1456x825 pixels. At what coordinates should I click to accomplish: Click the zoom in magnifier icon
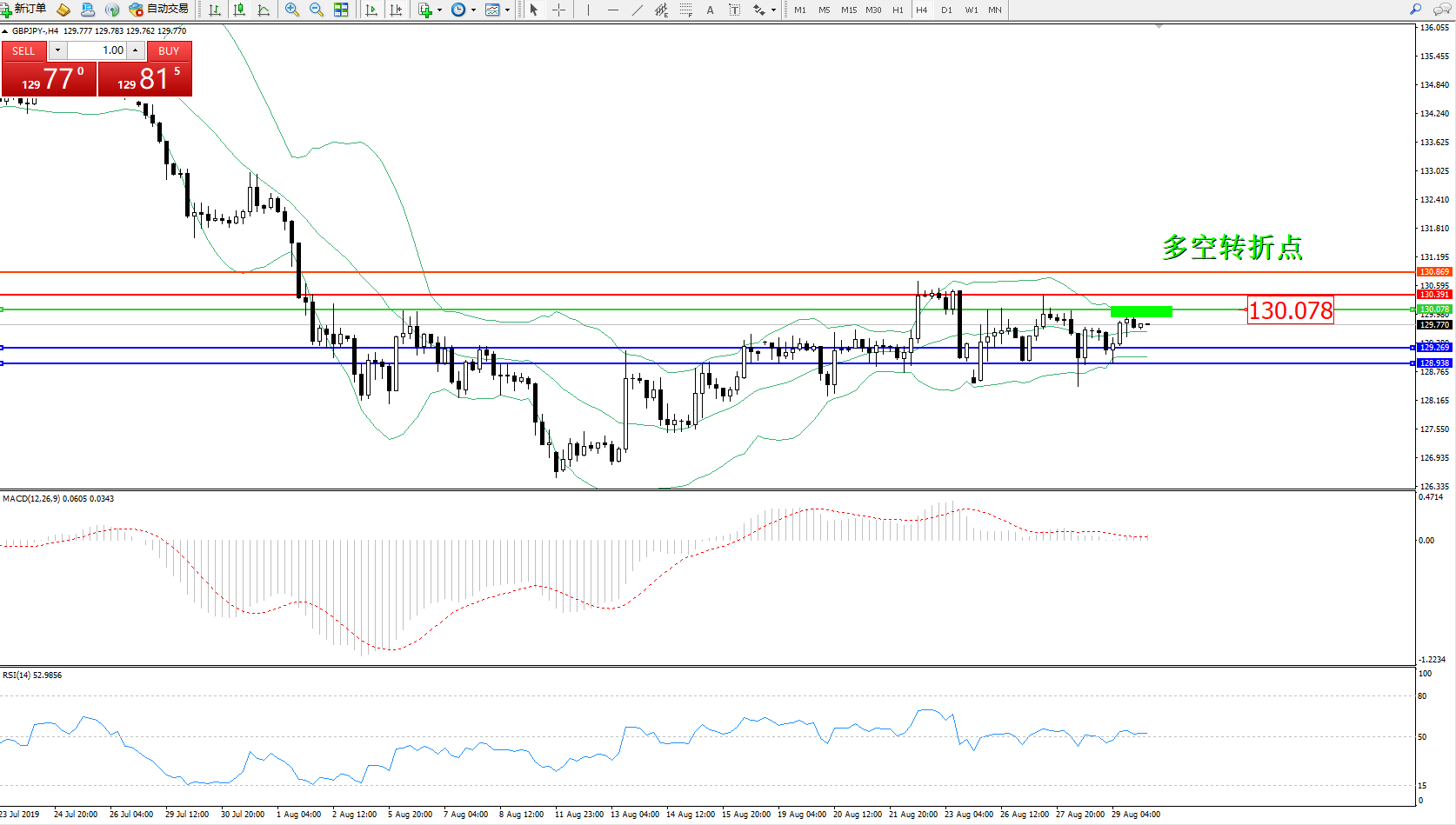(292, 10)
